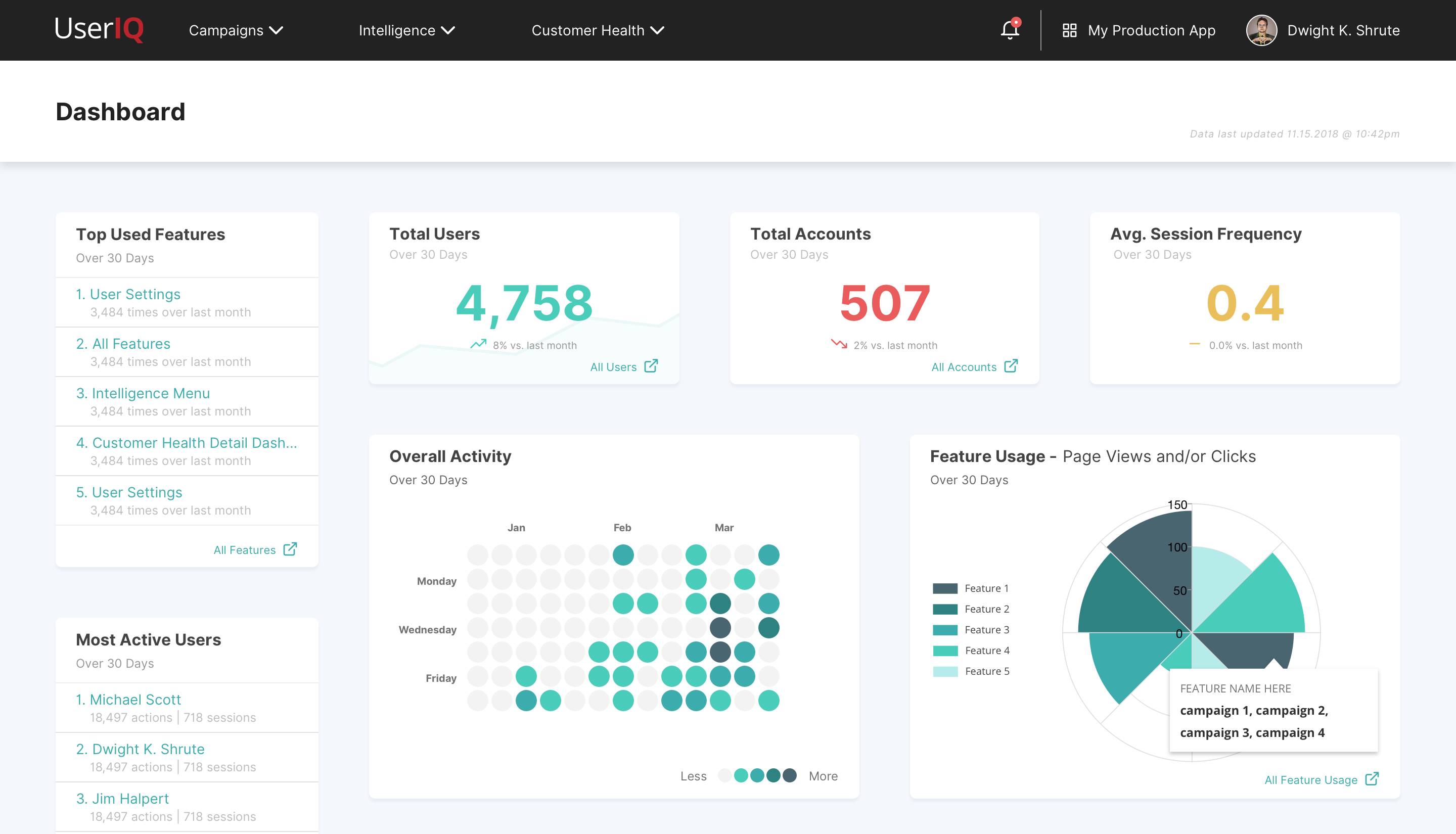Click external link icon beside All Features
The height and width of the screenshot is (834, 1456).
pyautogui.click(x=290, y=549)
